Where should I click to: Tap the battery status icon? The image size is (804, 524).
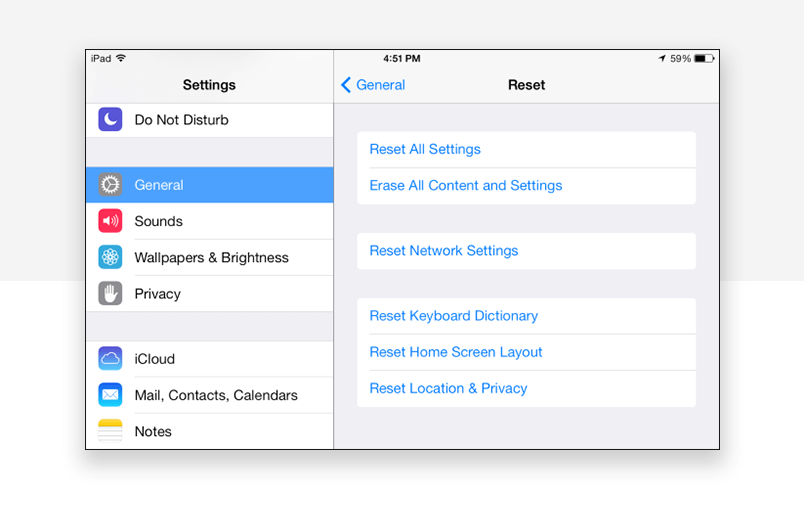point(704,58)
